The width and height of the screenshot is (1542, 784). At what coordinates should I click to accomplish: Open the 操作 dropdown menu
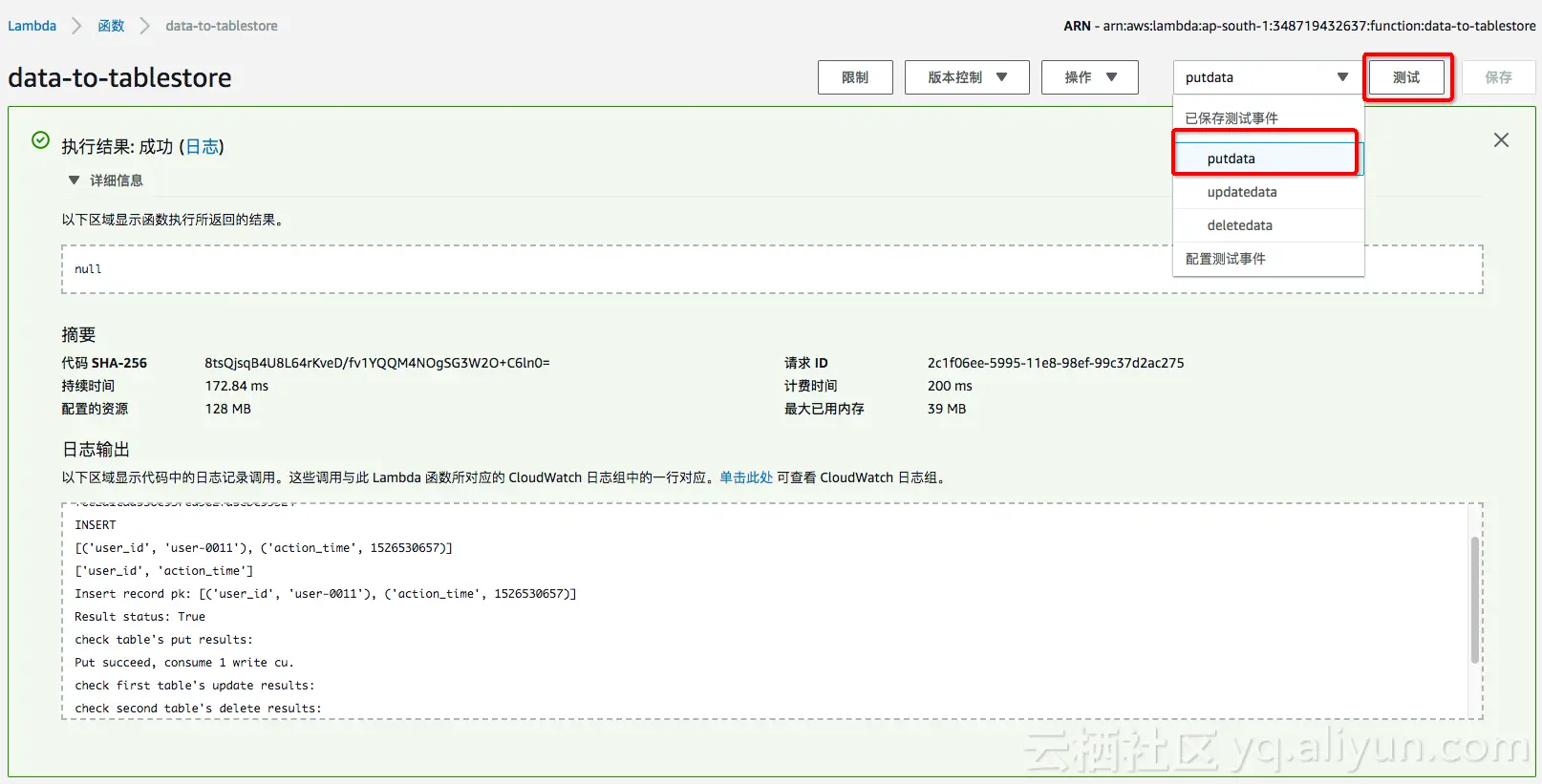[1090, 77]
